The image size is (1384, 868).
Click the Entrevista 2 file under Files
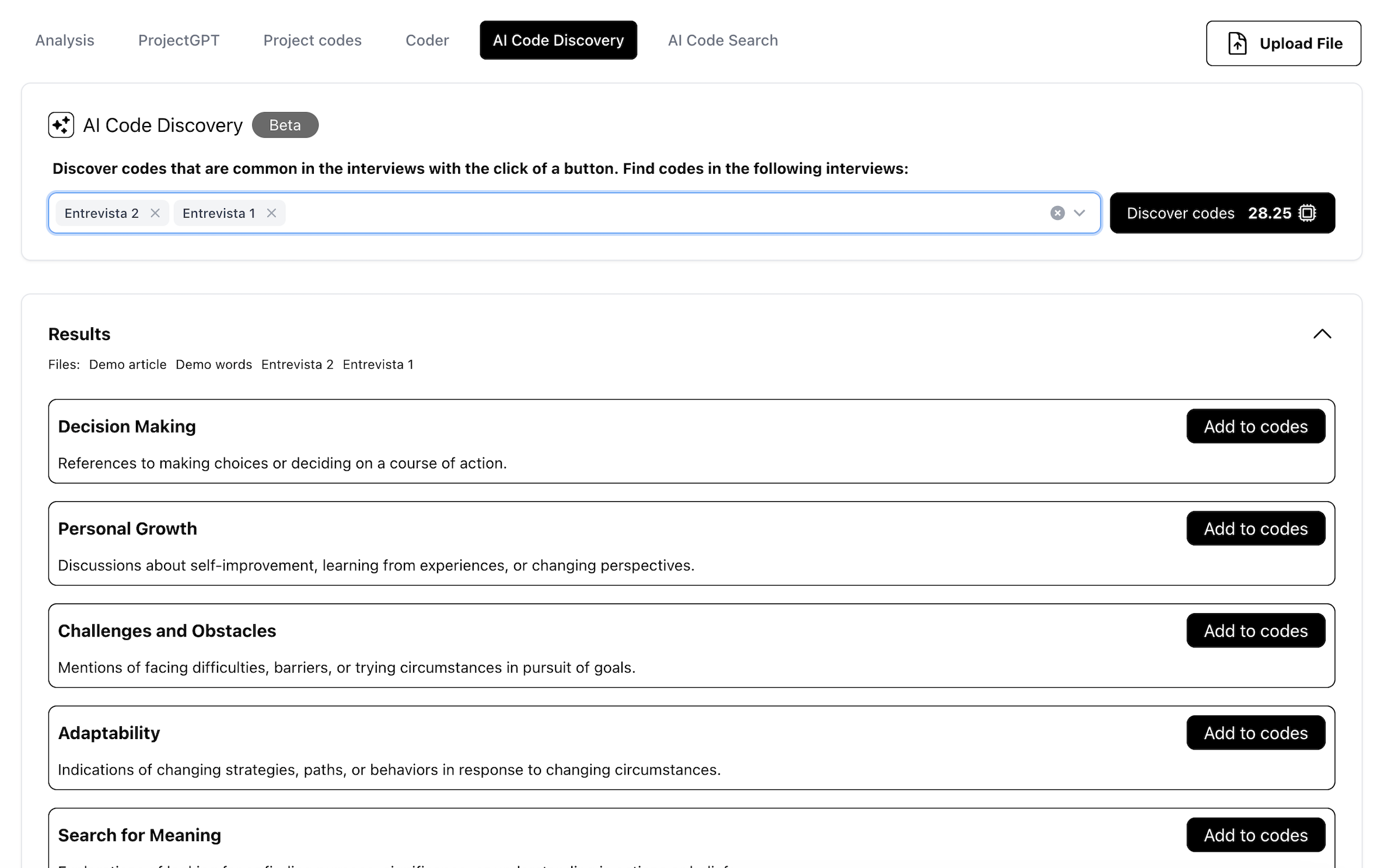[297, 364]
